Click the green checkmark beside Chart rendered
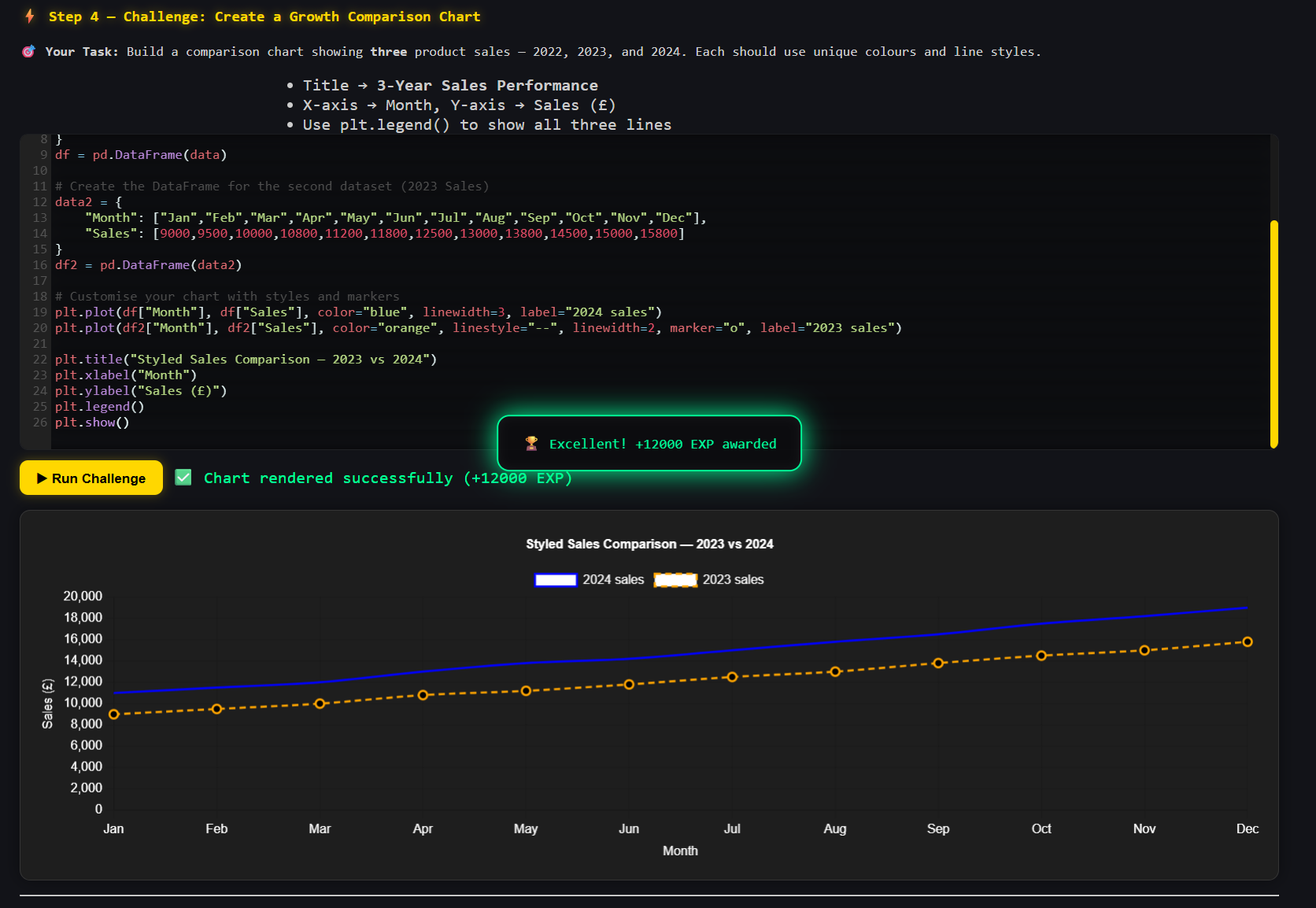The image size is (1316, 908). tap(183, 478)
